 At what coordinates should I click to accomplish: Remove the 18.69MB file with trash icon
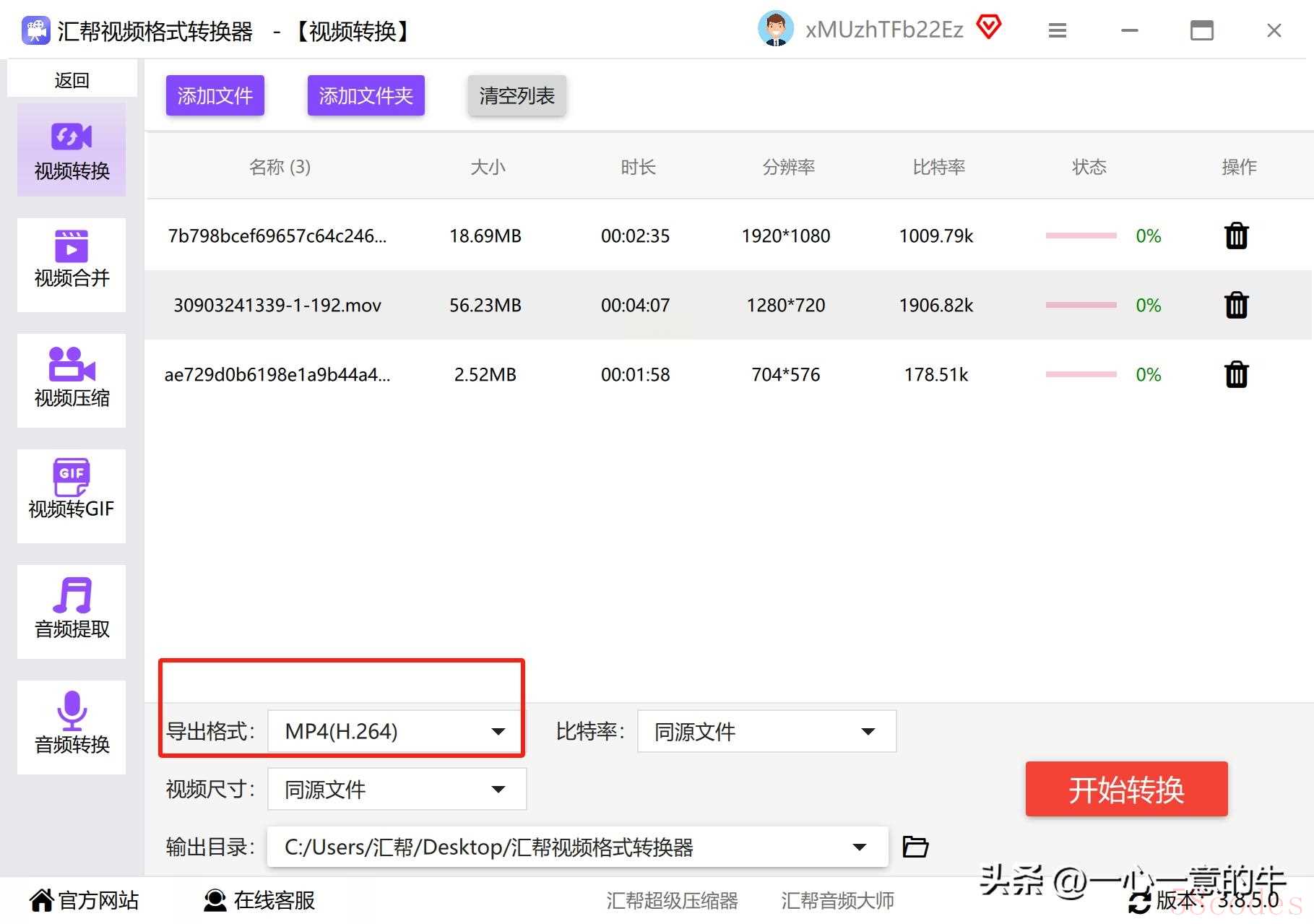1236,236
